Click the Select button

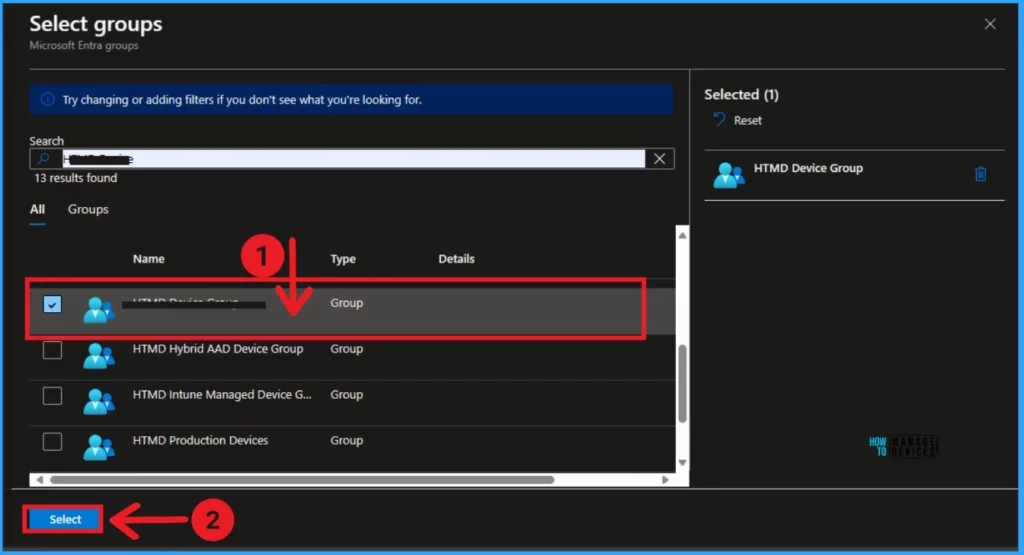coord(64,519)
